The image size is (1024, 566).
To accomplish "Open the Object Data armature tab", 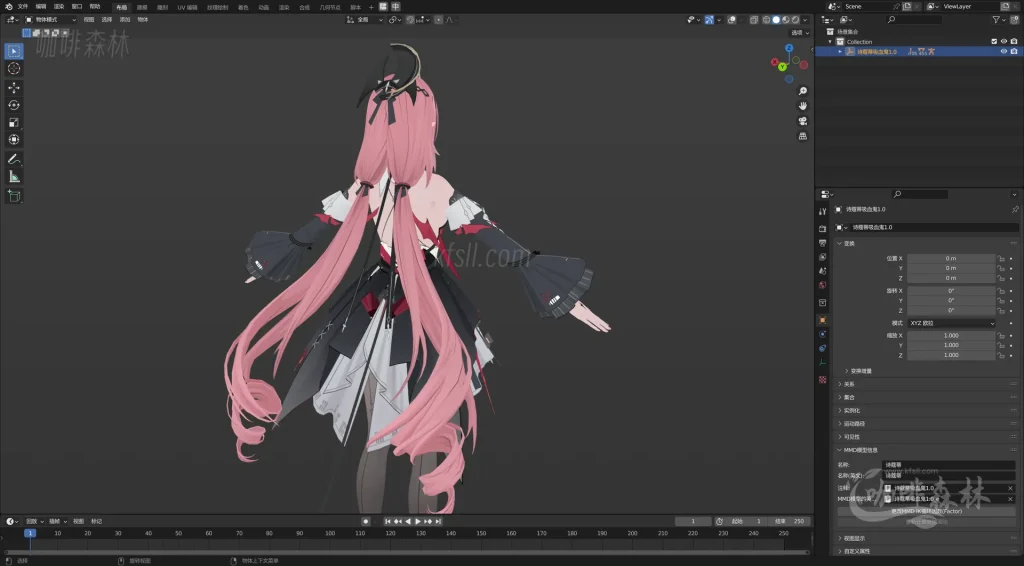I will pyautogui.click(x=822, y=363).
